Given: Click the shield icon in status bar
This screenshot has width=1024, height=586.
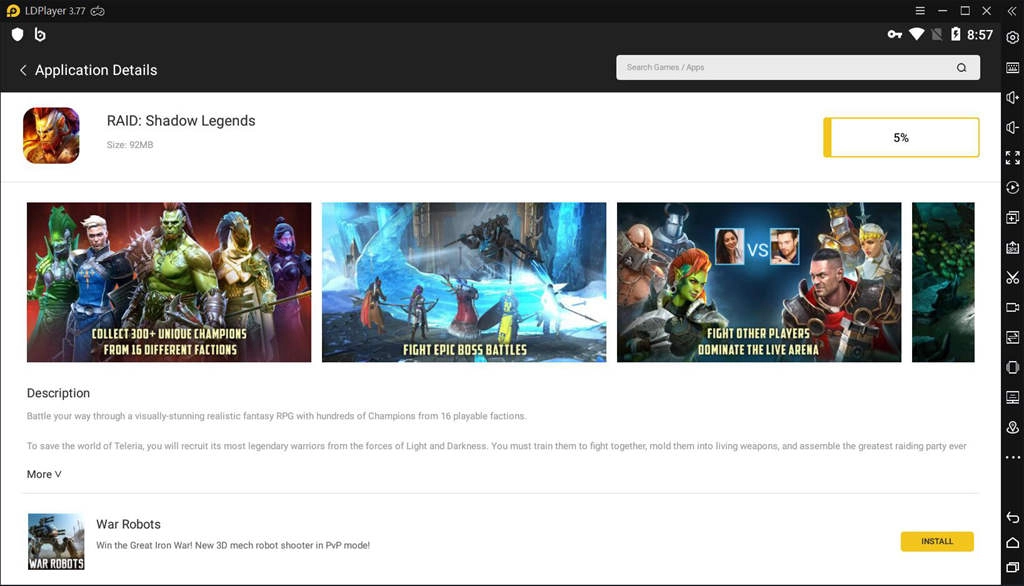Looking at the screenshot, I should (18, 35).
